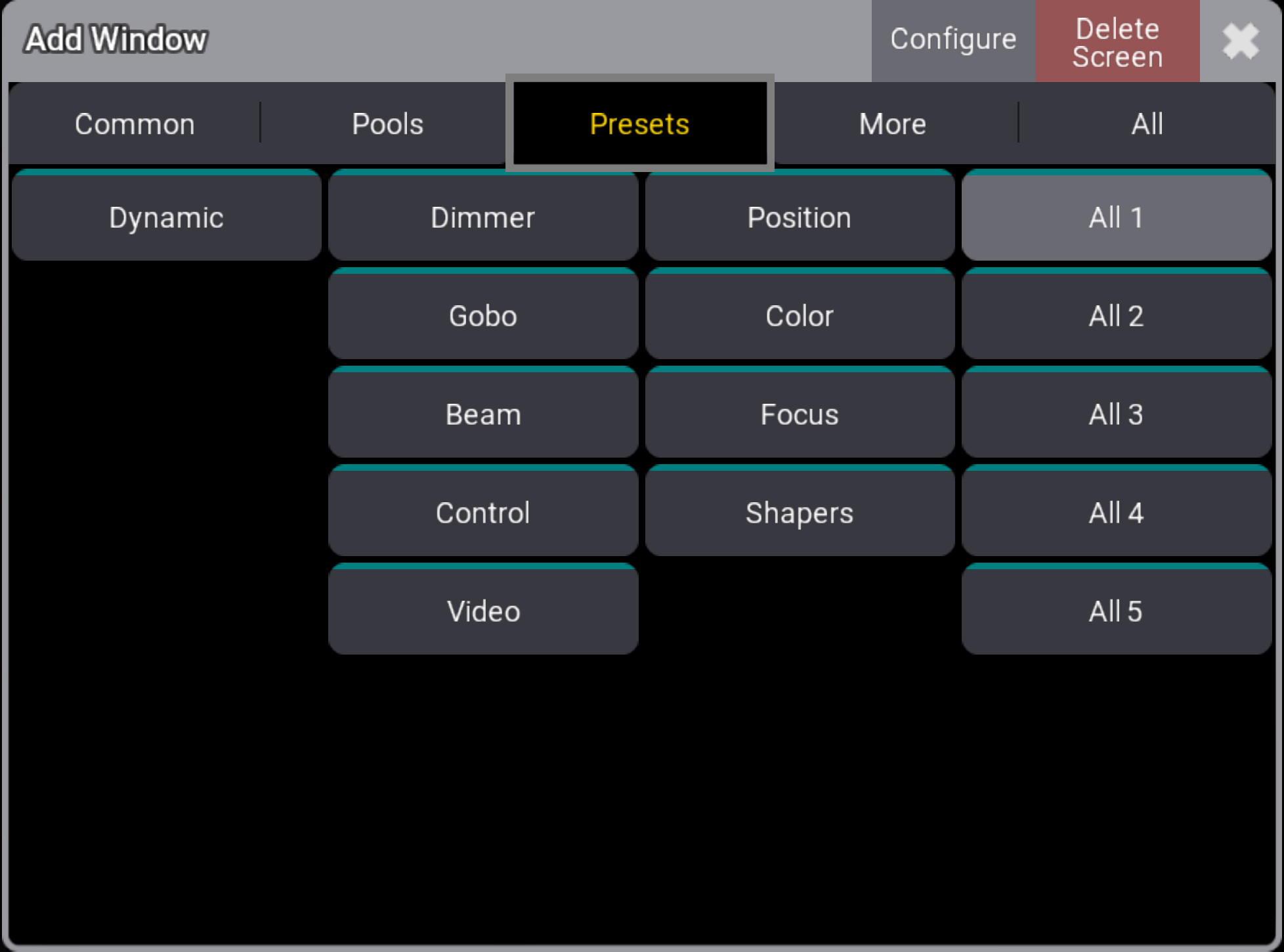Select the Video preset window
Viewport: 1284px width, 952px height.
(x=484, y=610)
